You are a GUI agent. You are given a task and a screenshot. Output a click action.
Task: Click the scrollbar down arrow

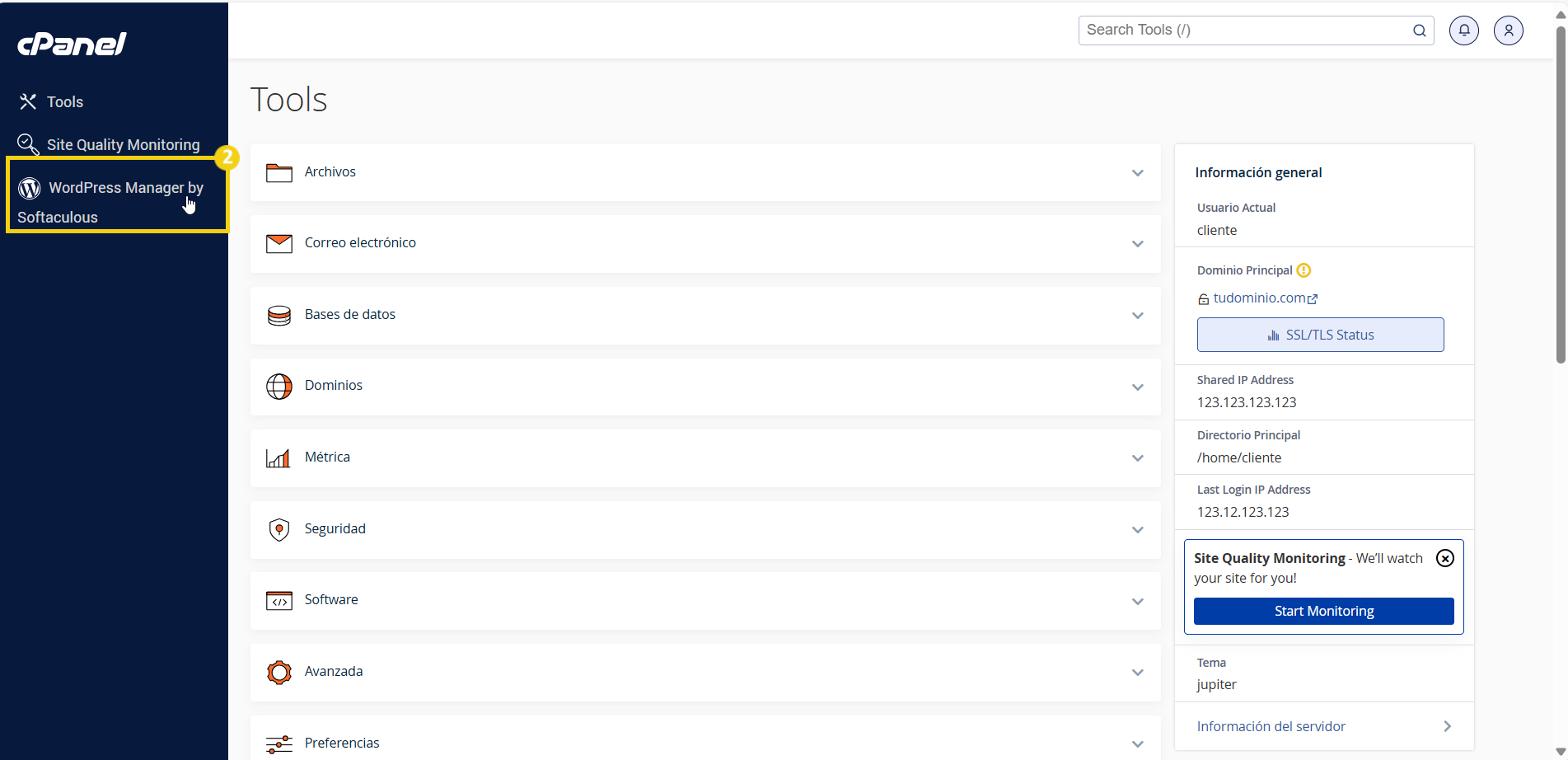point(1560,752)
